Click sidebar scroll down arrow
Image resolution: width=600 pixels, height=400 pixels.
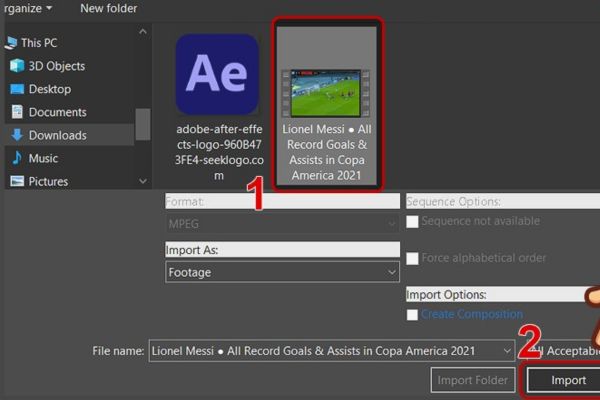point(143,181)
